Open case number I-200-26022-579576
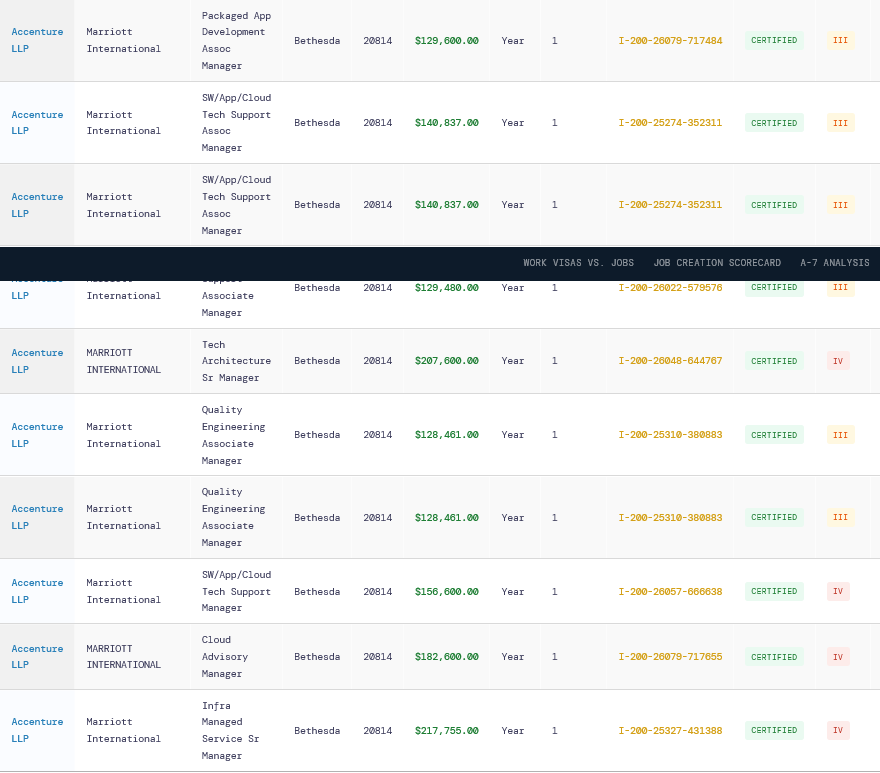 (670, 287)
